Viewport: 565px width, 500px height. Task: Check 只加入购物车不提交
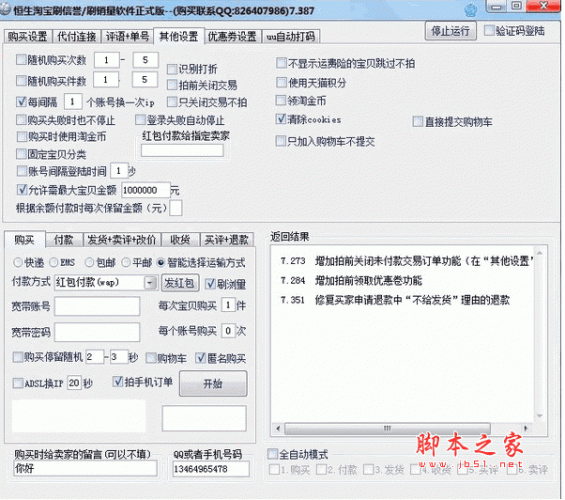pos(280,141)
